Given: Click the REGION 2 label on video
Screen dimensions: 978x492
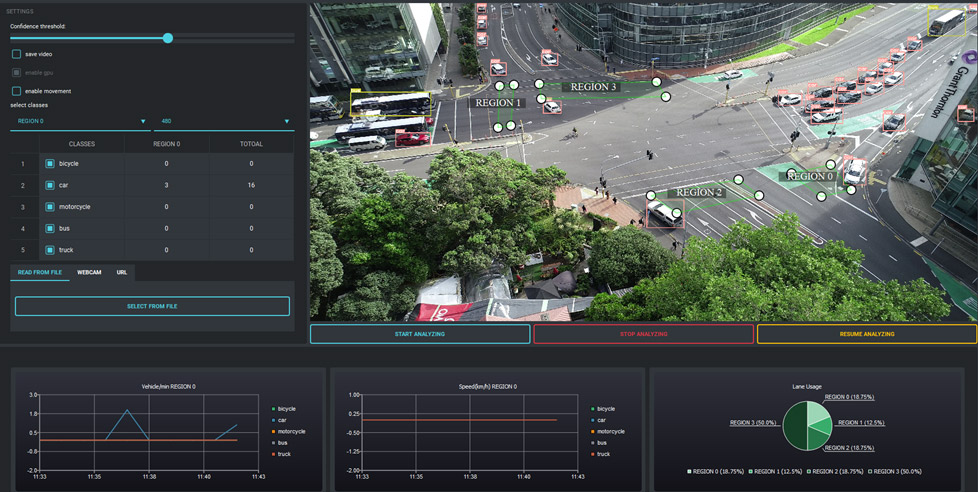Looking at the screenshot, I should [x=699, y=193].
